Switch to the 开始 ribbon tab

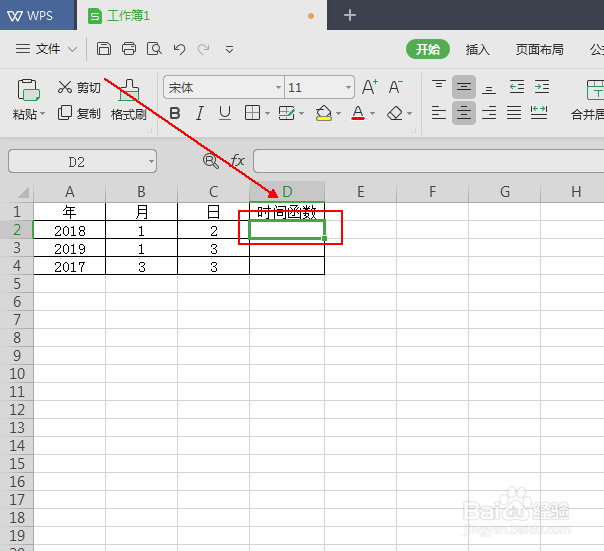[x=428, y=49]
